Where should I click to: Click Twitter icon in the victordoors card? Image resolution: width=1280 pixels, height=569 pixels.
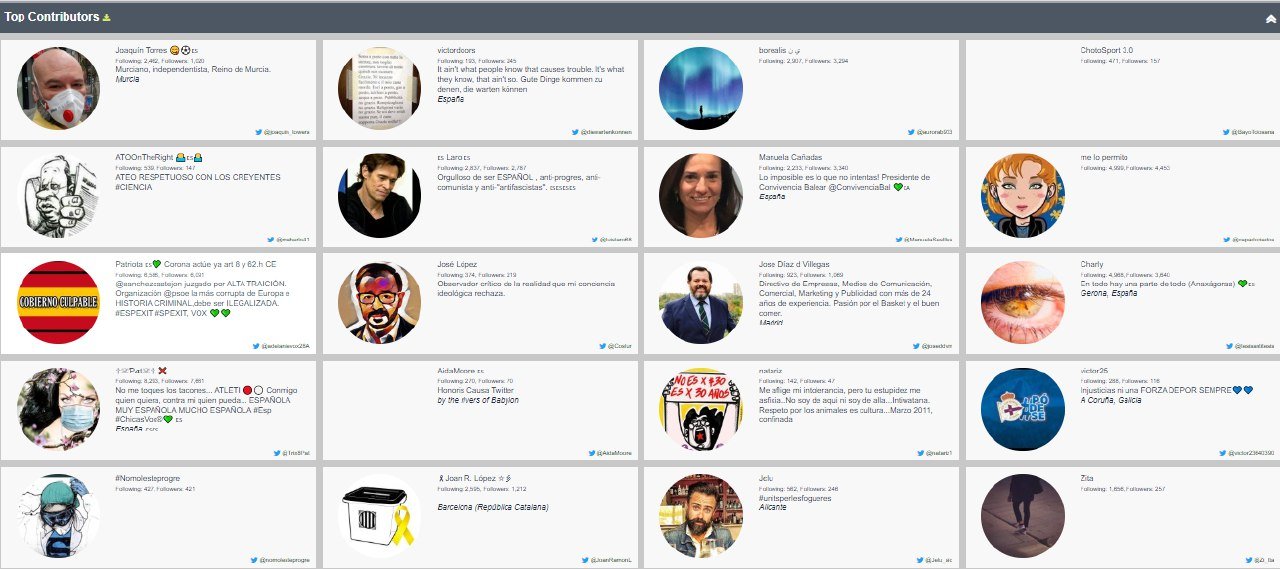click(x=575, y=132)
